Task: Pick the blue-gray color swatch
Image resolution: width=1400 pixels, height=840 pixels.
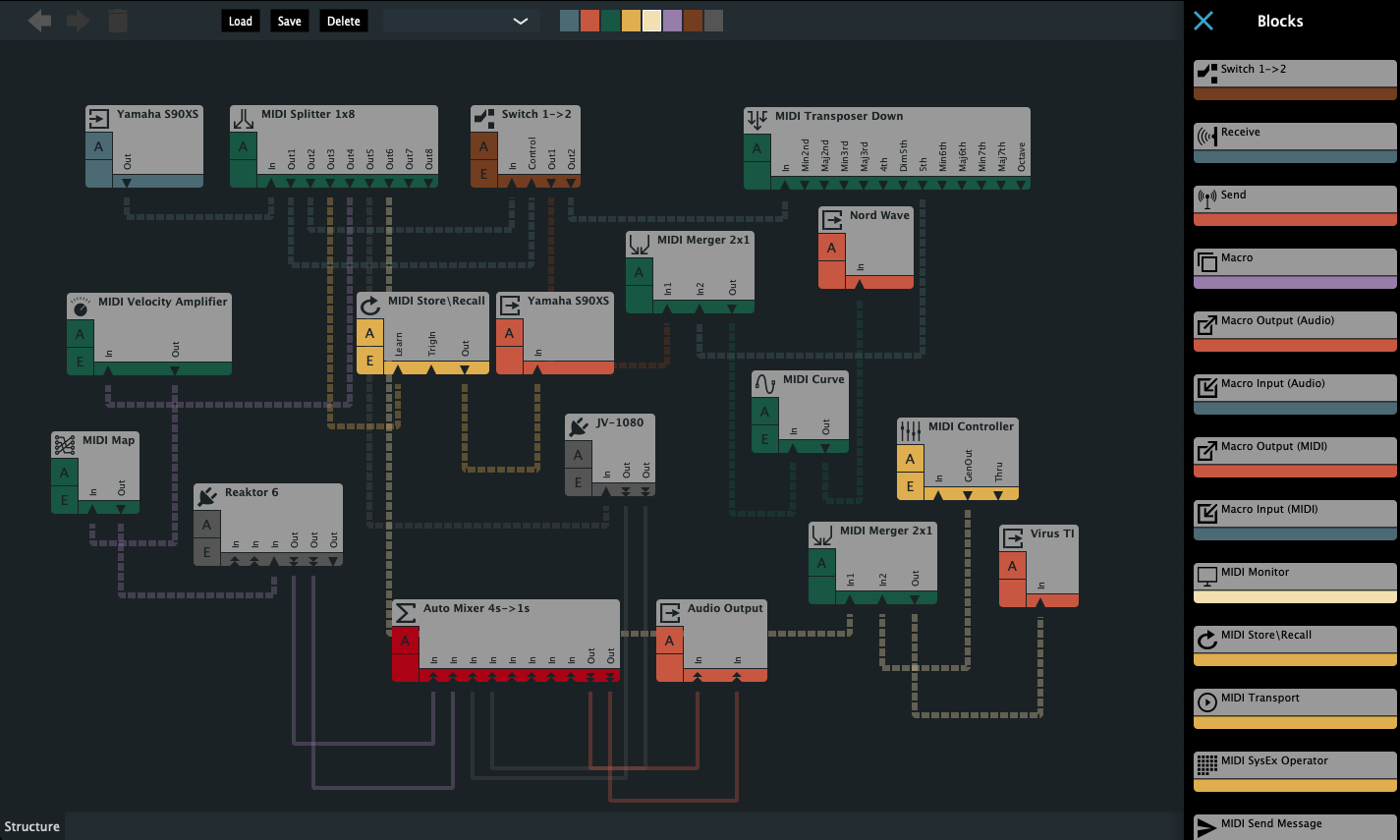Action: coord(569,21)
